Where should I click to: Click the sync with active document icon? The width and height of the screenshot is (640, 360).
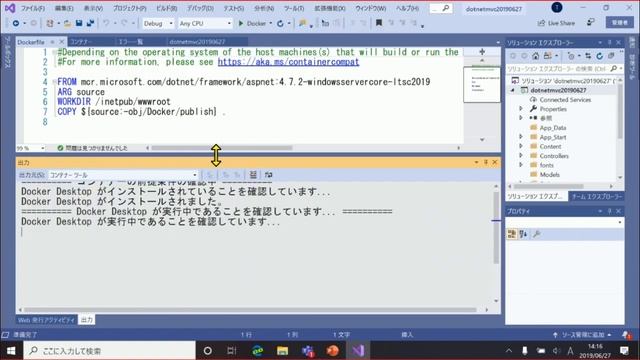point(588,56)
